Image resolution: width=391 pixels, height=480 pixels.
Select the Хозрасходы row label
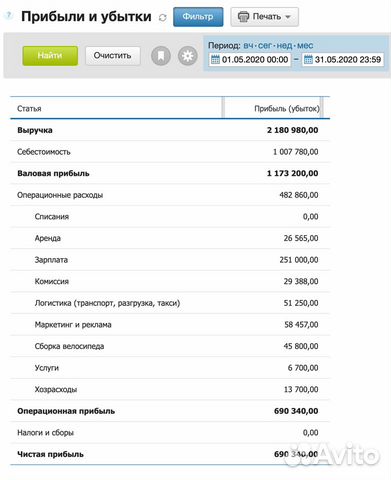click(x=56, y=390)
